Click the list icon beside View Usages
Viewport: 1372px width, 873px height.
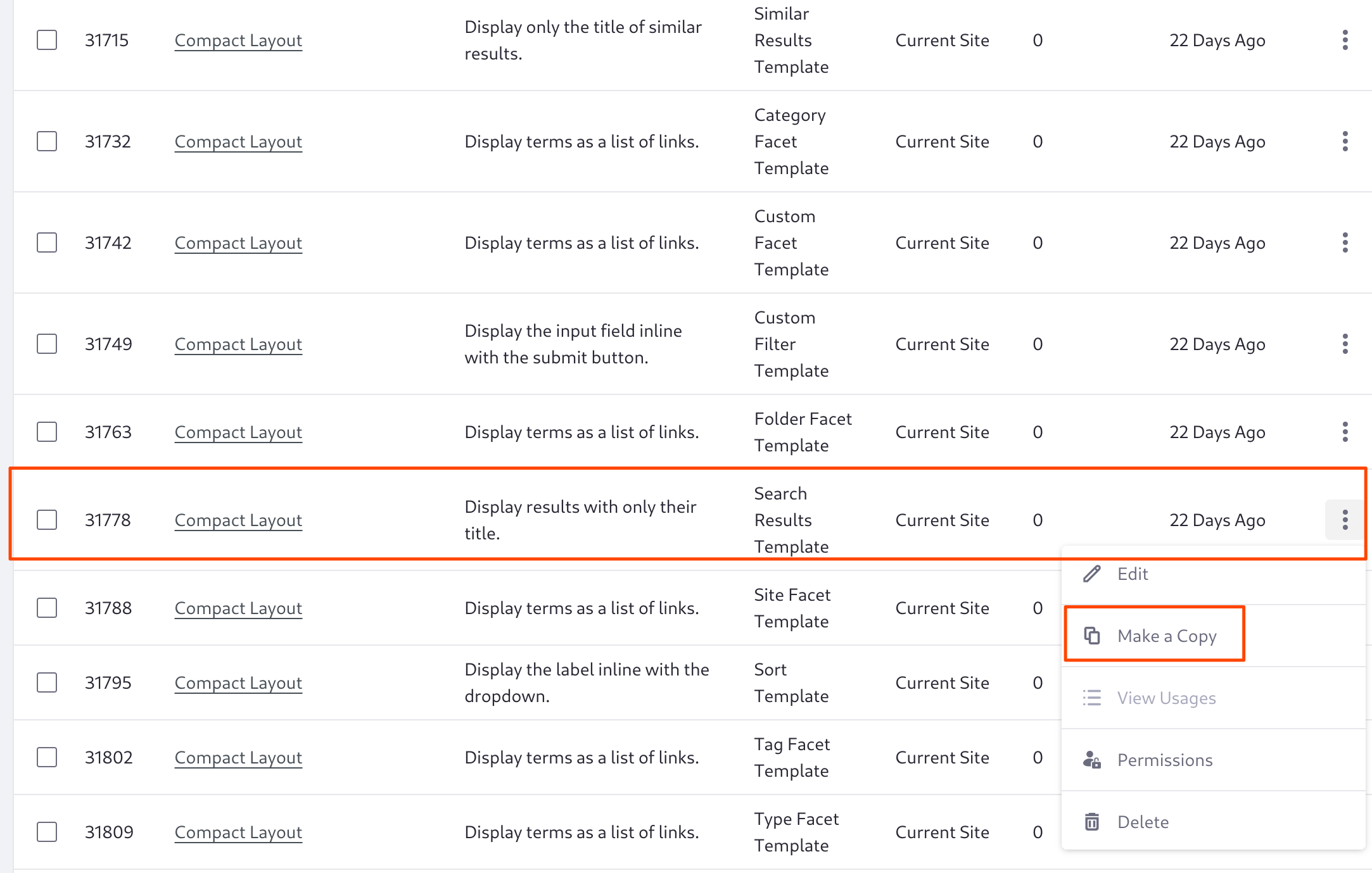(1092, 698)
